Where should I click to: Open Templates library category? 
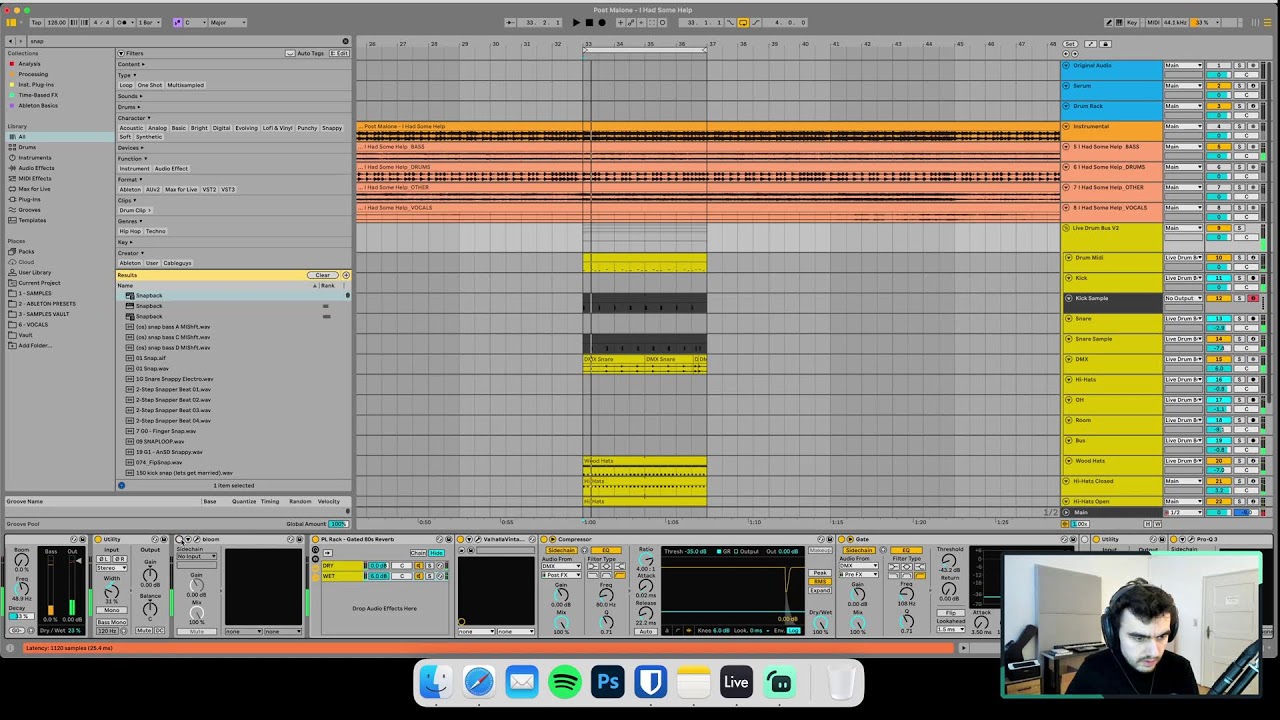pos(32,220)
